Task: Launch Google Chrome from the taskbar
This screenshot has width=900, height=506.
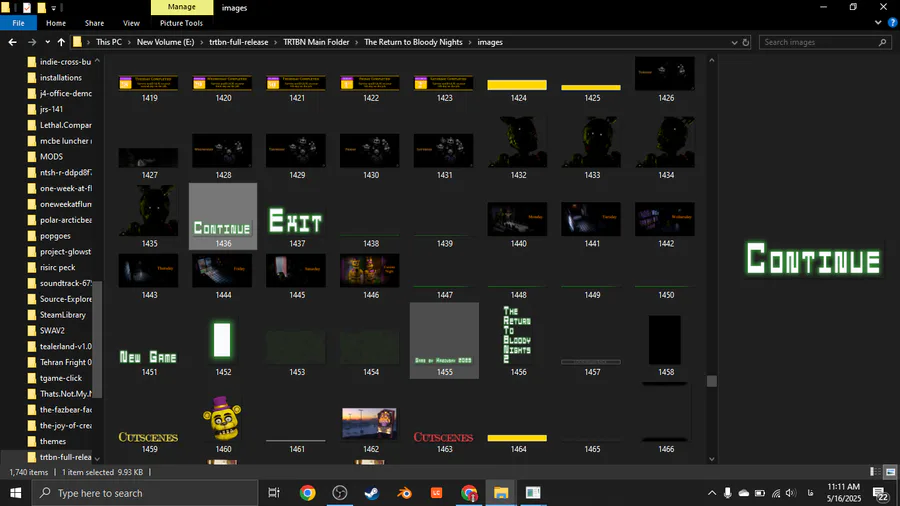Action: click(308, 493)
